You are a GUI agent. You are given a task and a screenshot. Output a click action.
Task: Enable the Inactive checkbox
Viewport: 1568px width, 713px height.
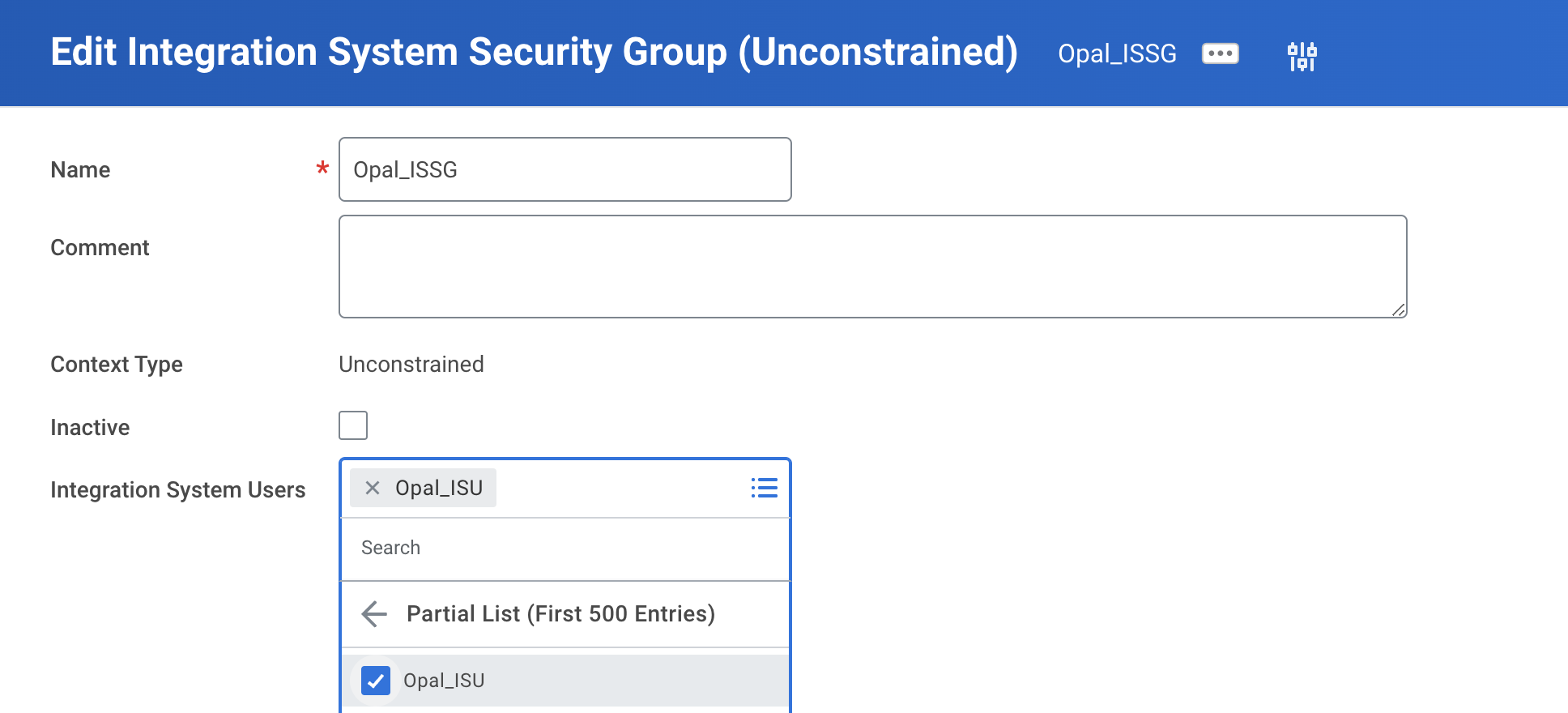pos(353,425)
